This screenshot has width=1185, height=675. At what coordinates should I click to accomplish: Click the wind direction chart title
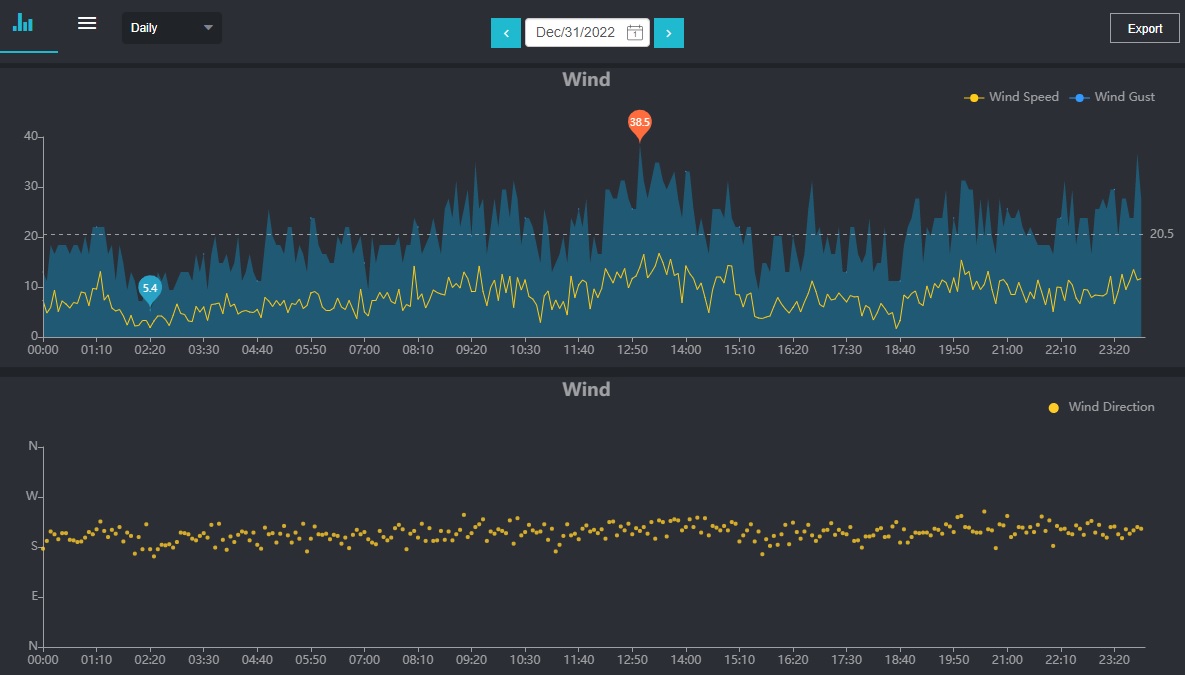[586, 389]
